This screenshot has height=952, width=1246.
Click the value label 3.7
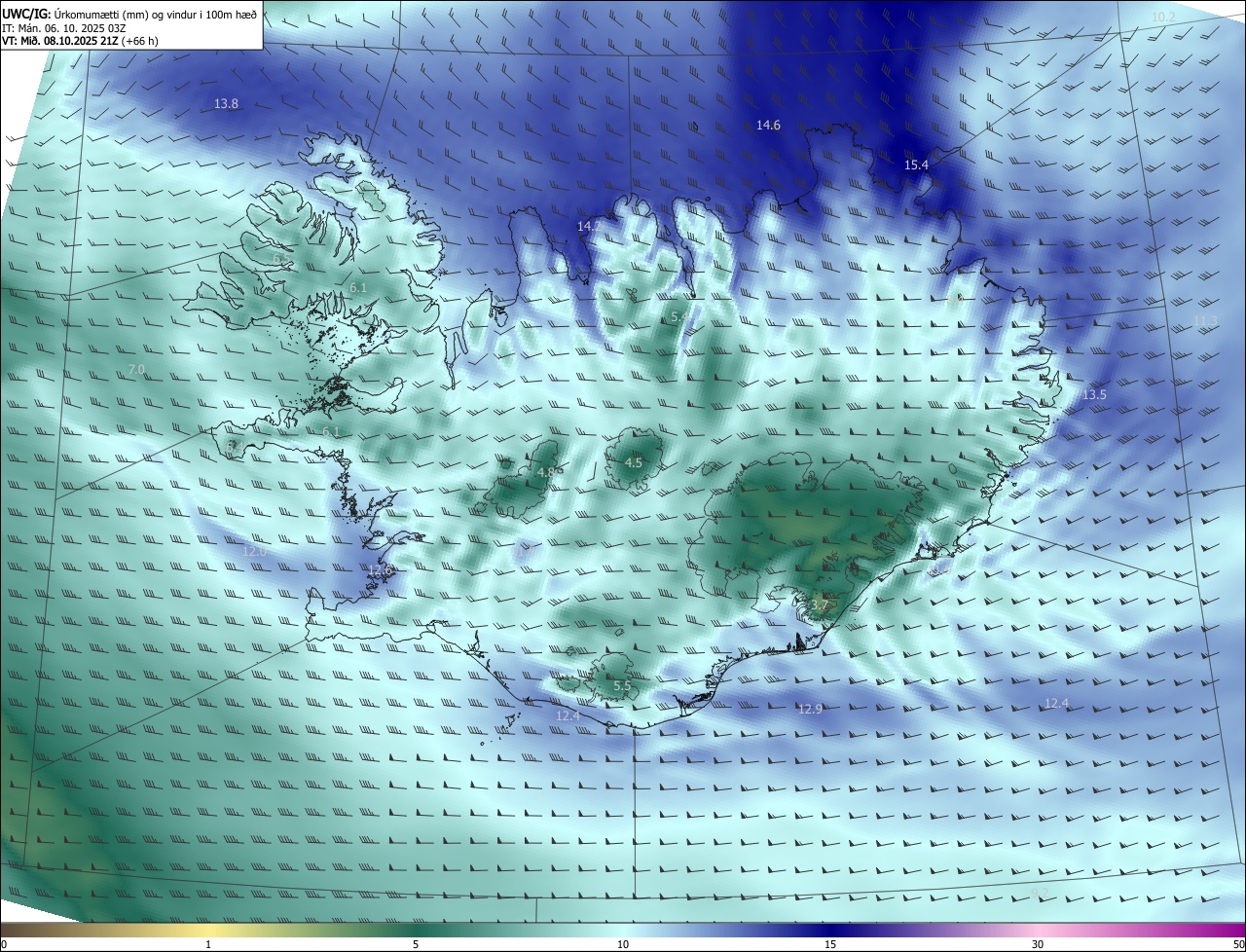(x=819, y=604)
